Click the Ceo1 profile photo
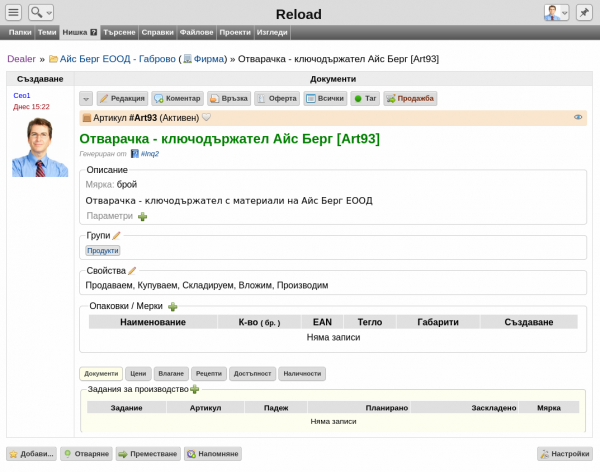 click(40, 147)
